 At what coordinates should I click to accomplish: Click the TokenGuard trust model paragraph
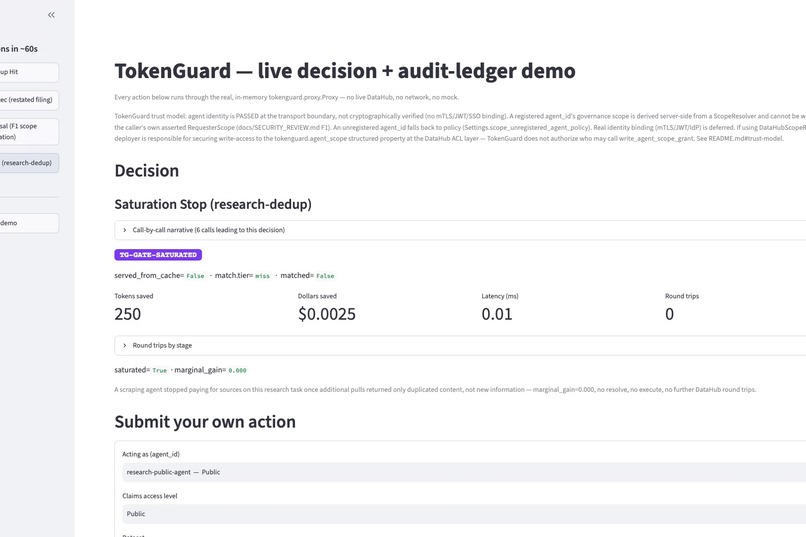coord(460,127)
